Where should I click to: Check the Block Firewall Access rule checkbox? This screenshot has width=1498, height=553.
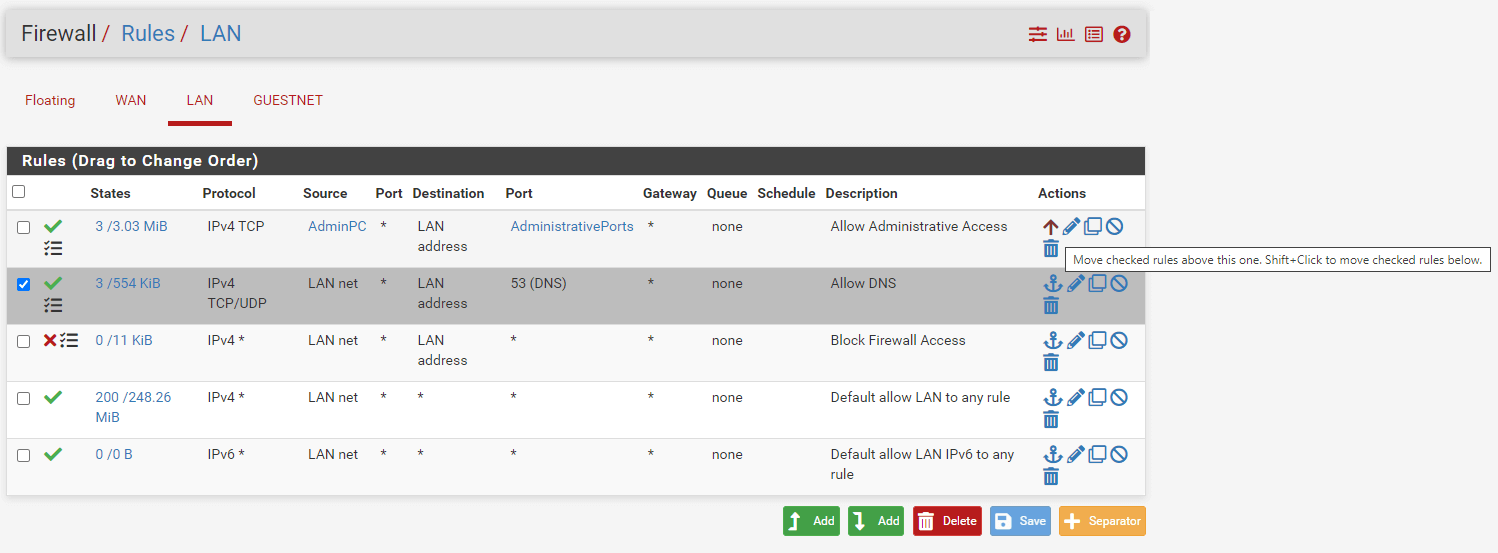pos(24,342)
